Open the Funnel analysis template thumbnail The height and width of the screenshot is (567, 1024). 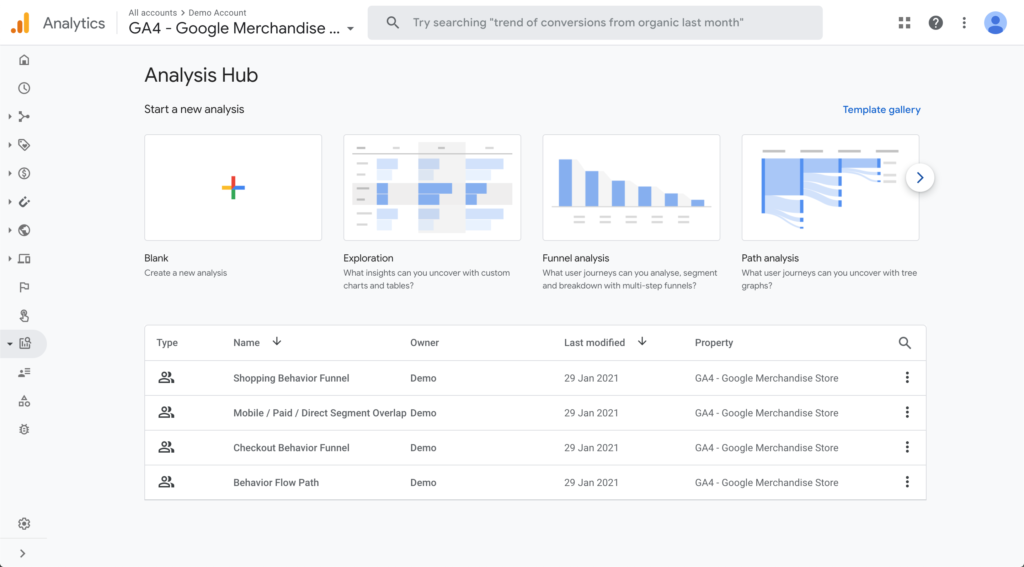pos(631,187)
